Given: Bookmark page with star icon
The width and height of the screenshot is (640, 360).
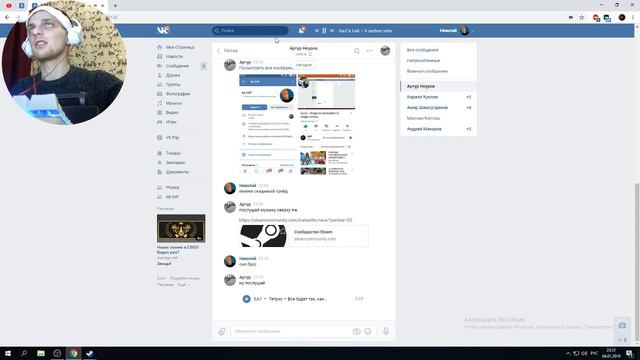Looking at the screenshot, I should tap(582, 18).
